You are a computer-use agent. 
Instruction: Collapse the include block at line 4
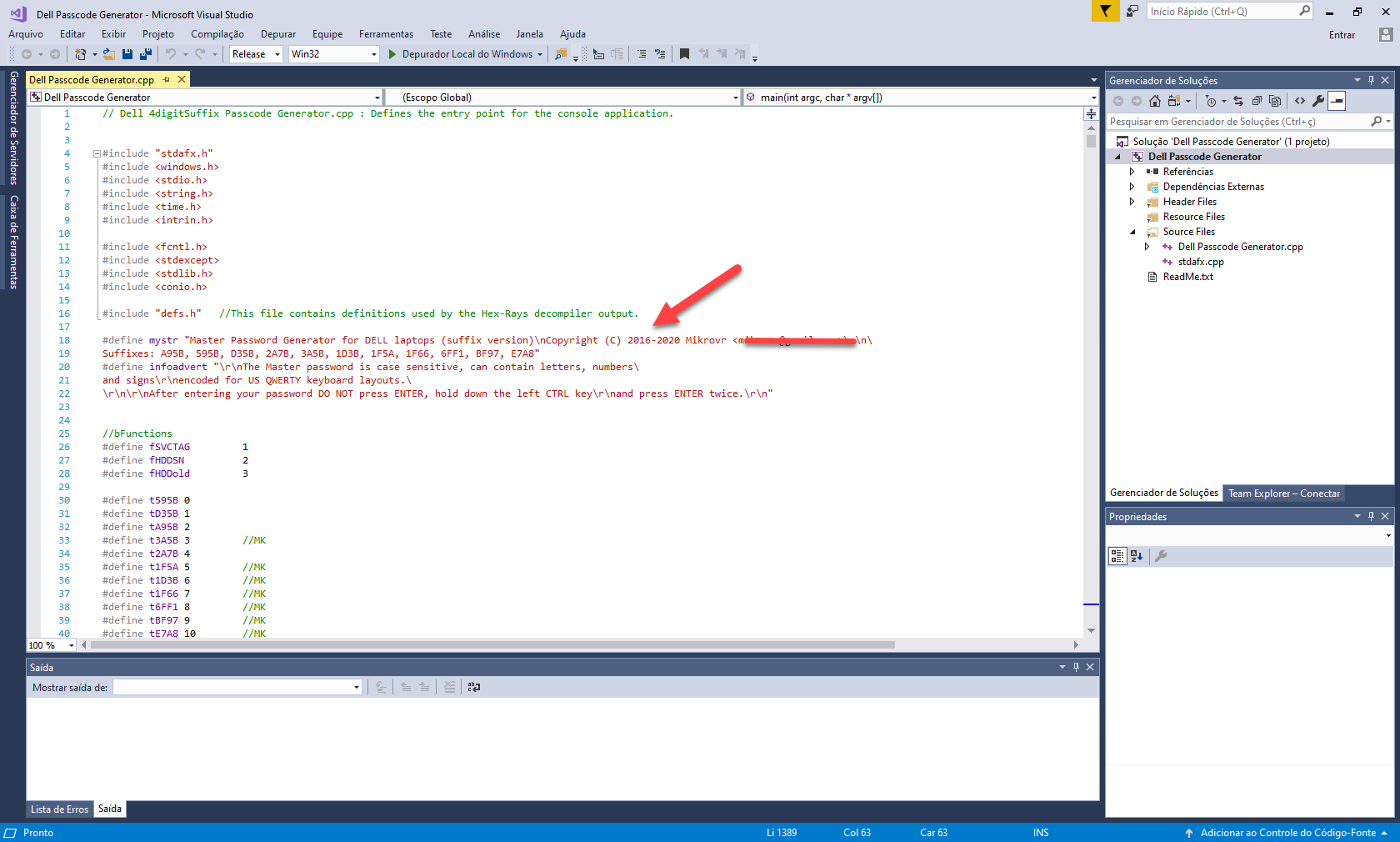coord(97,153)
